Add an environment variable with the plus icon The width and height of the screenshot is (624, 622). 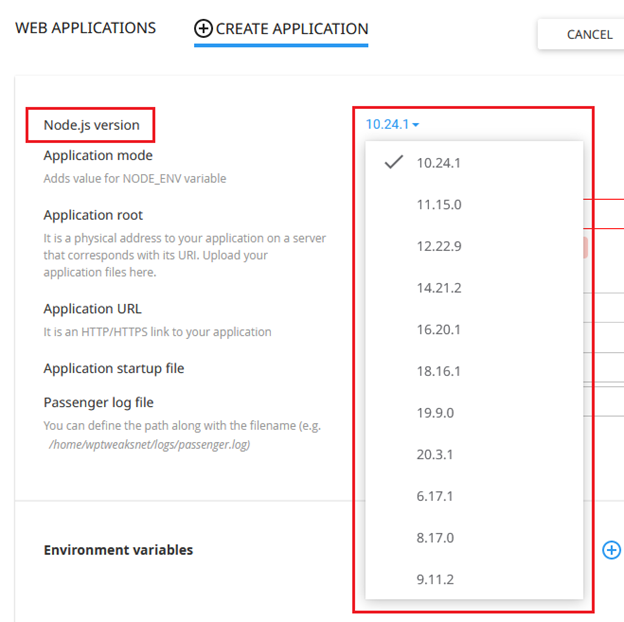click(612, 550)
